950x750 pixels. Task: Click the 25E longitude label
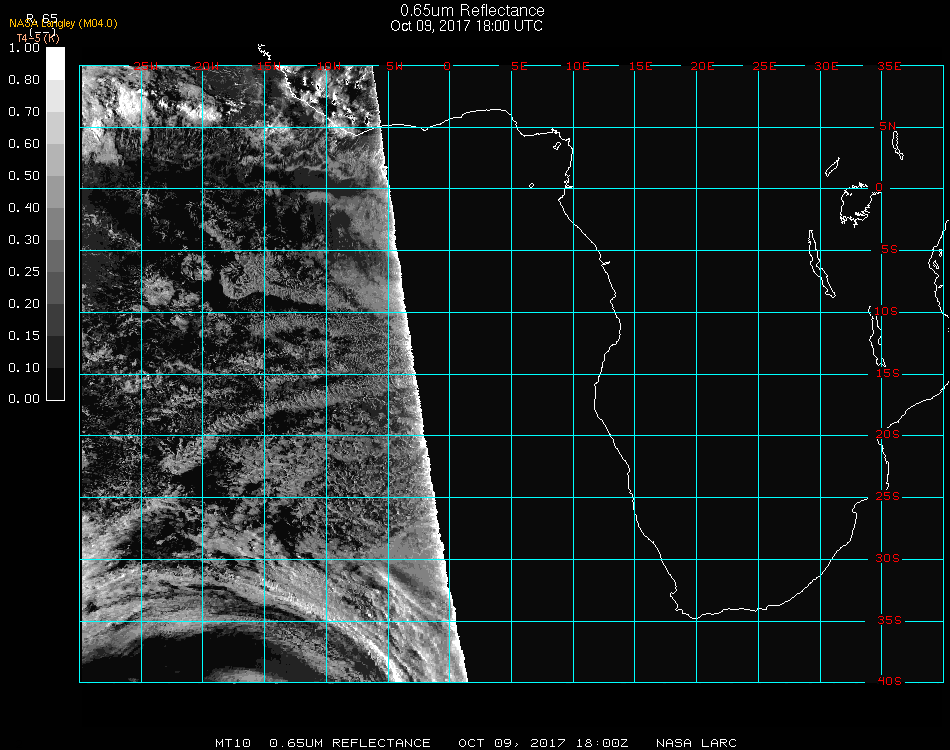pyautogui.click(x=764, y=66)
